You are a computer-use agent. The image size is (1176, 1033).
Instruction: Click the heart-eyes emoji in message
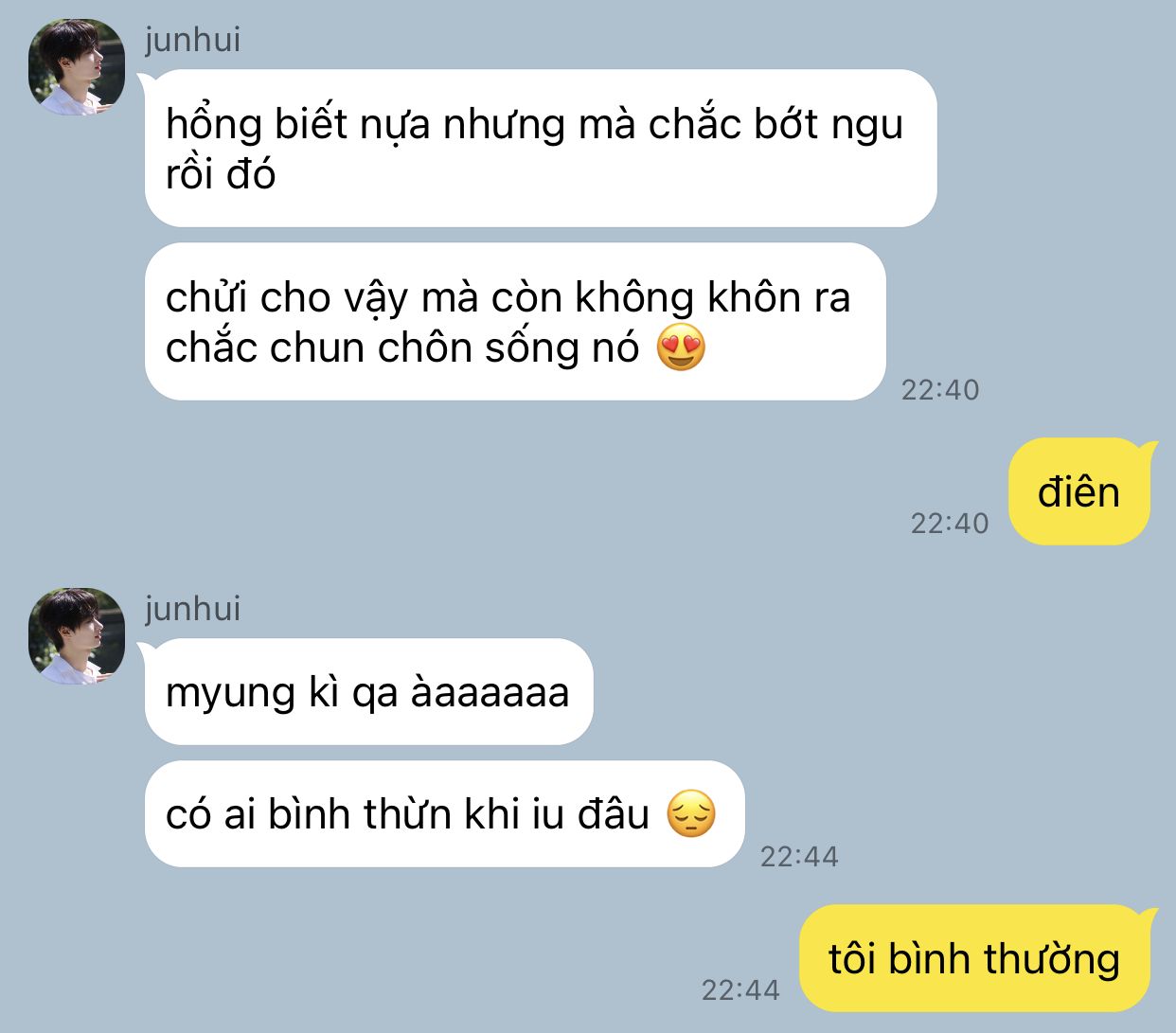point(681,347)
